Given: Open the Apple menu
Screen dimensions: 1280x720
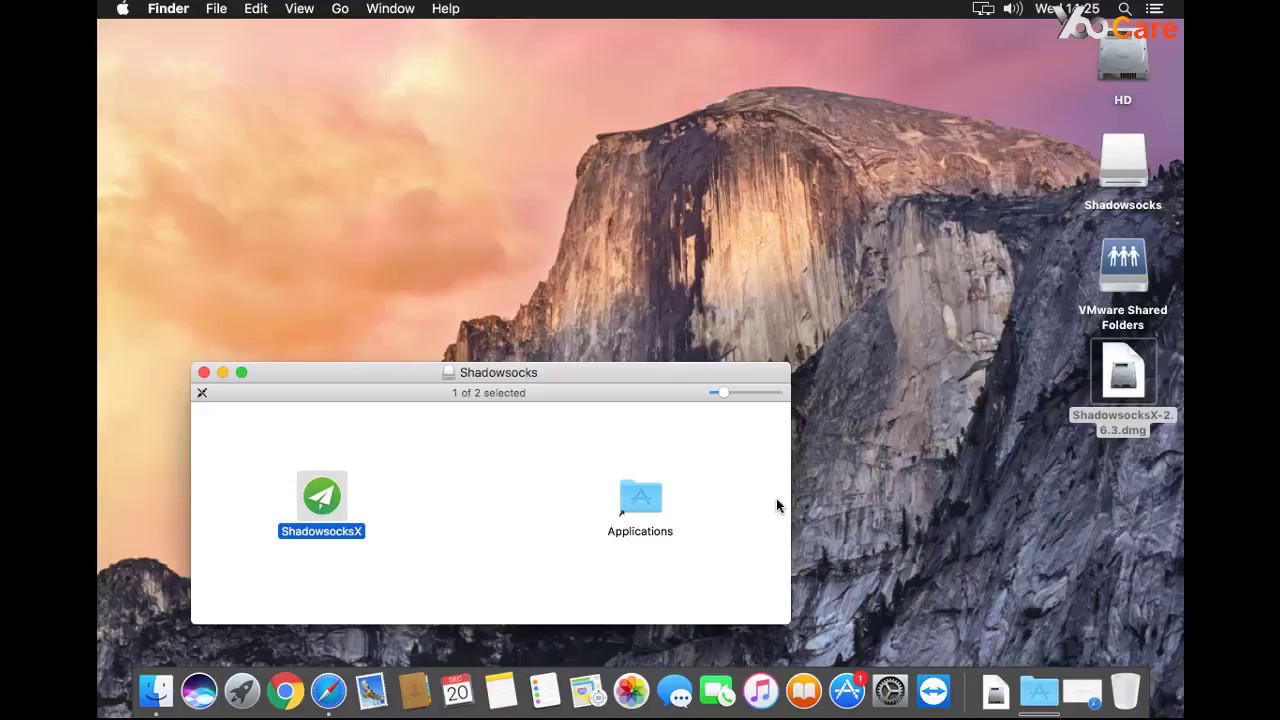Looking at the screenshot, I should (123, 9).
